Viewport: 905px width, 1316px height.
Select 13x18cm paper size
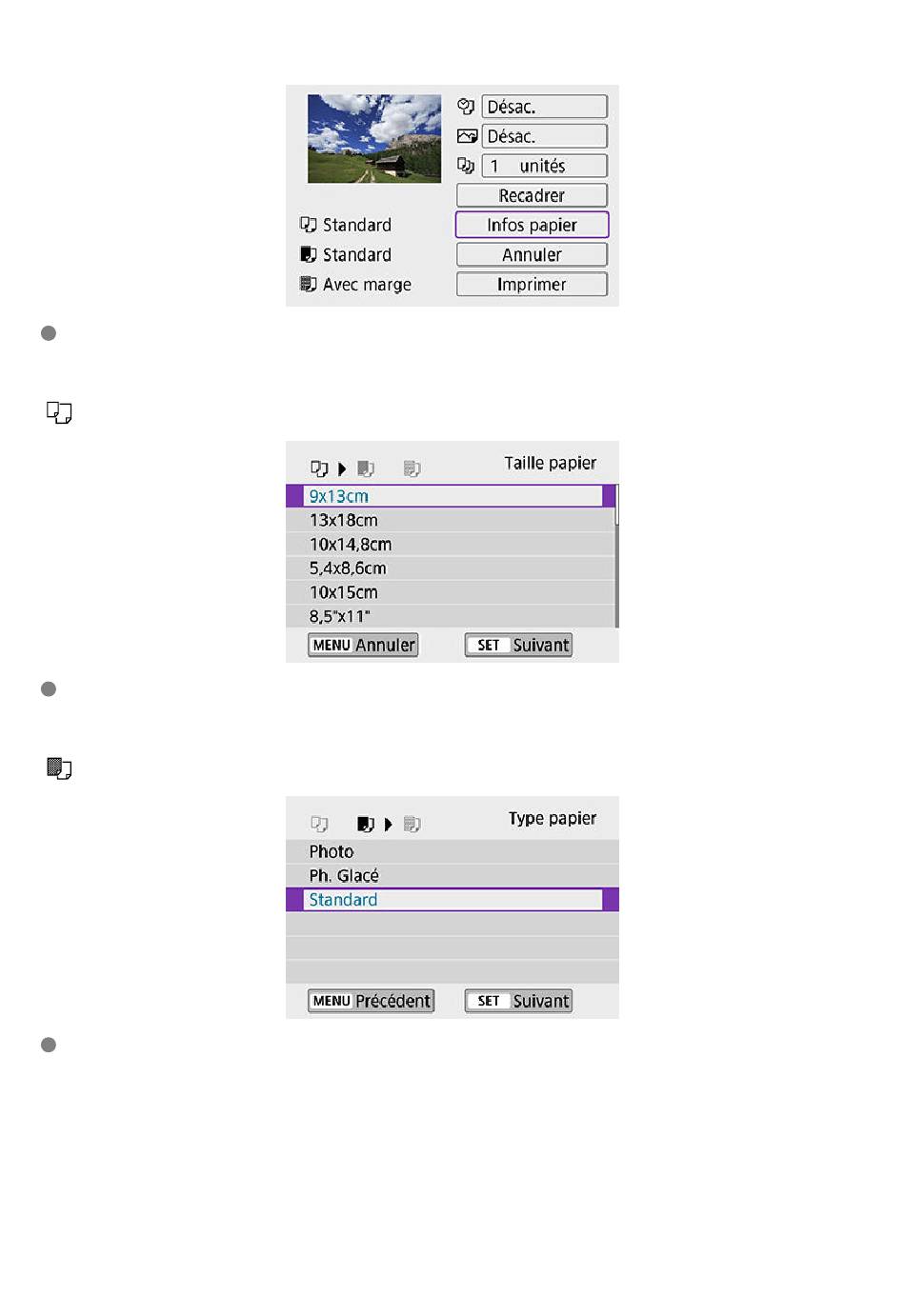coord(451,520)
